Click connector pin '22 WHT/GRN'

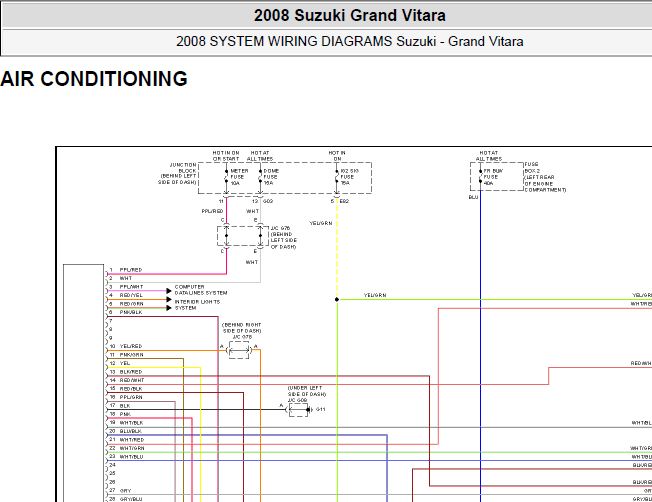127,448
